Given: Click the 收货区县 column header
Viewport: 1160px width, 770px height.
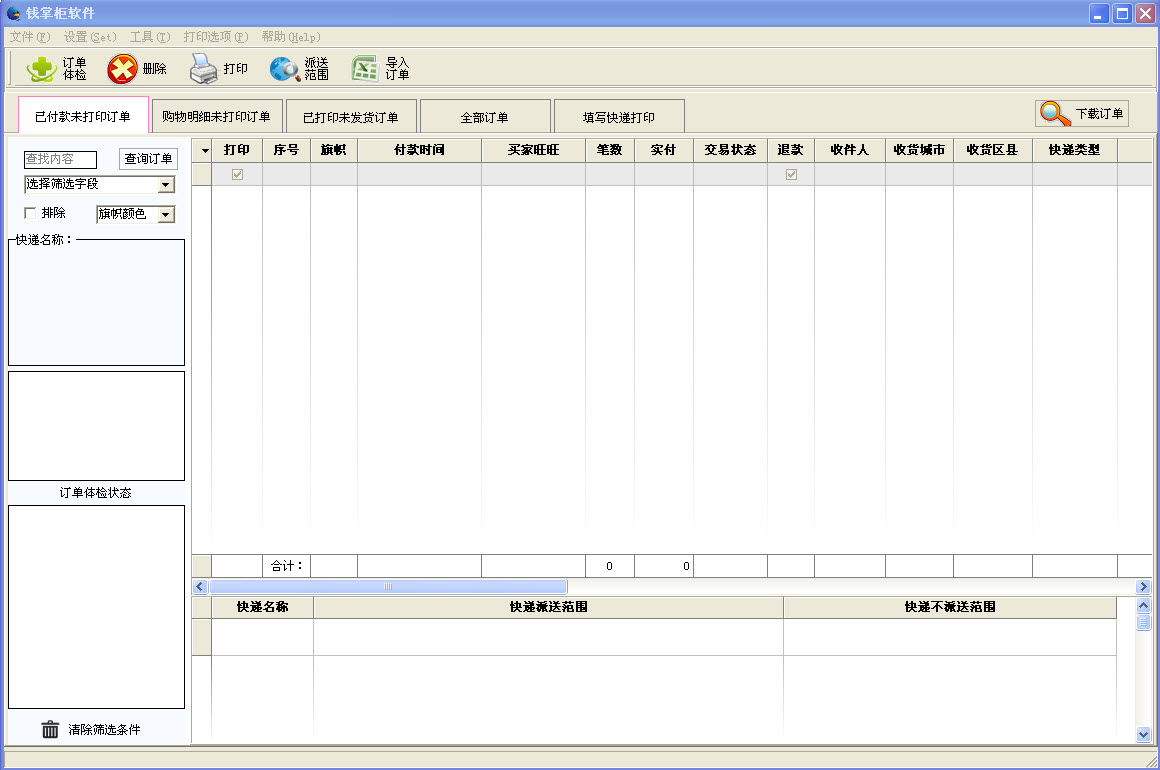Looking at the screenshot, I should 993,150.
